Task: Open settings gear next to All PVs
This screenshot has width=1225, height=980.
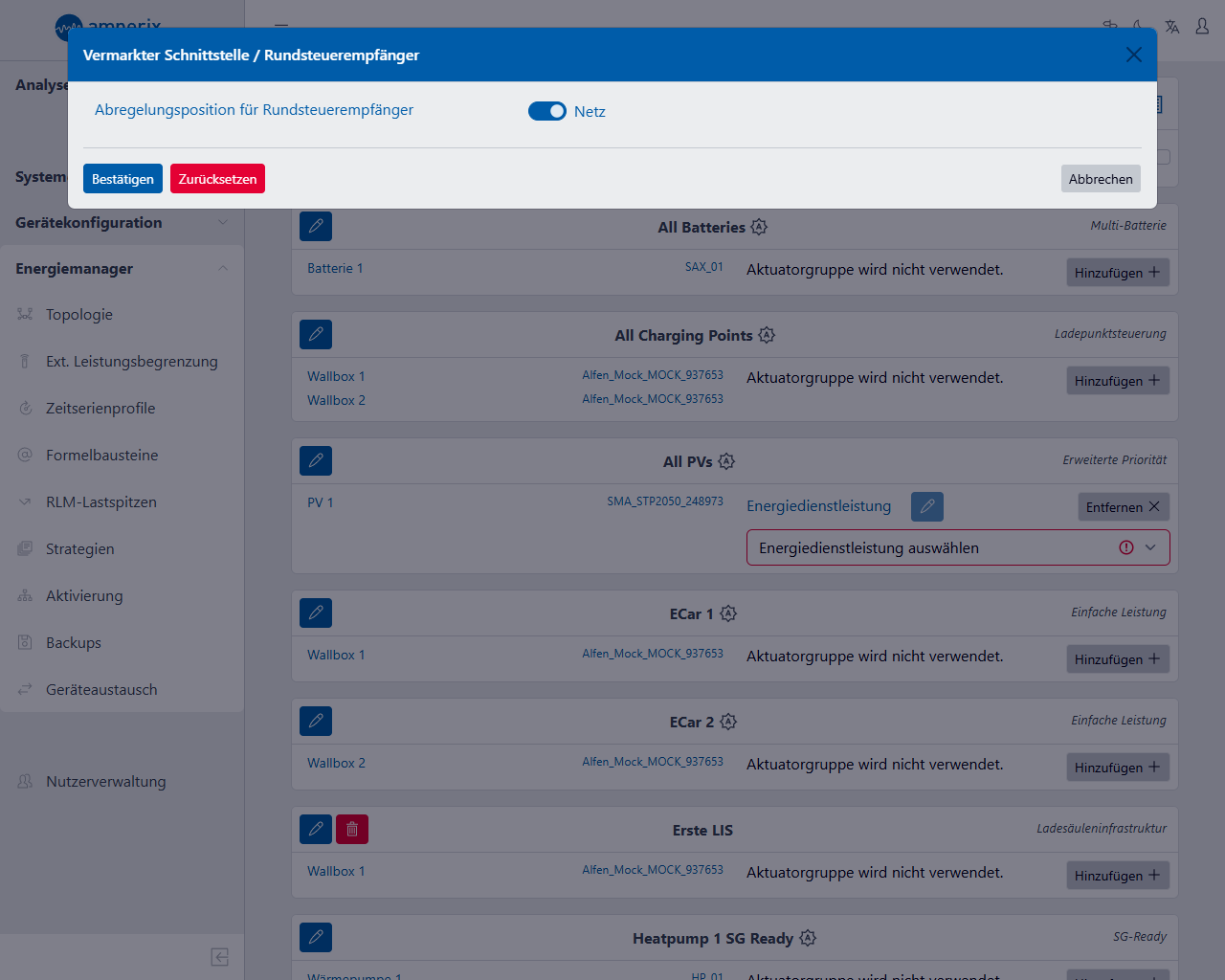Action: click(x=726, y=461)
